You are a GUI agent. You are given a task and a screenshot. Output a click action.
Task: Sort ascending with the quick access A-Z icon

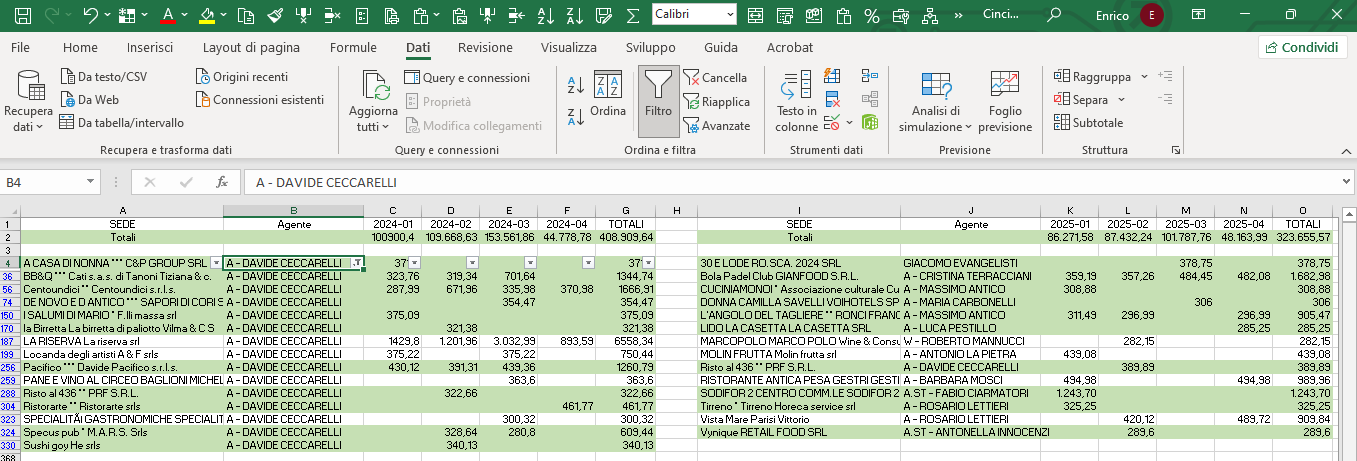point(546,15)
